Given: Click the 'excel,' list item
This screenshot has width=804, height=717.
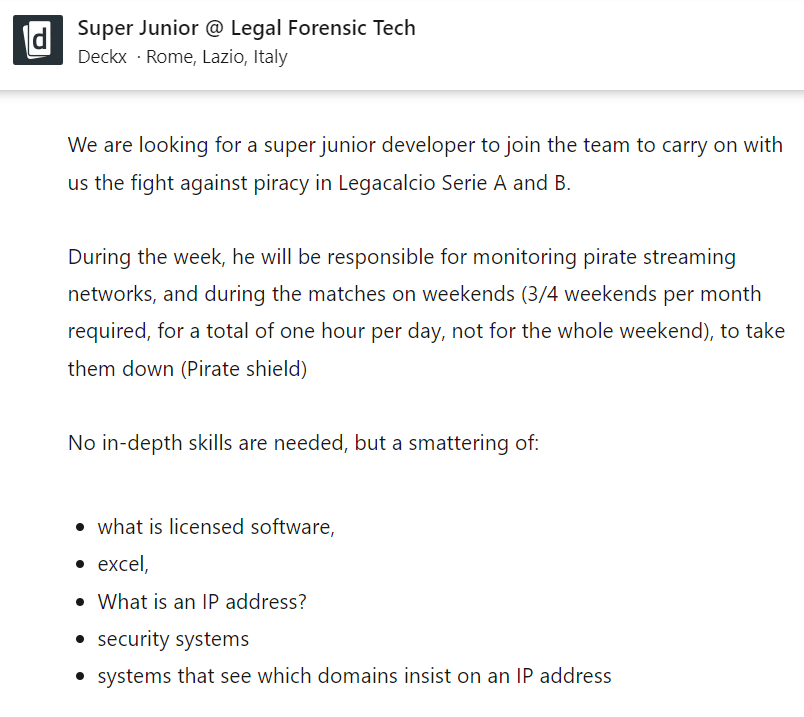Looking at the screenshot, I should click(x=123, y=564).
